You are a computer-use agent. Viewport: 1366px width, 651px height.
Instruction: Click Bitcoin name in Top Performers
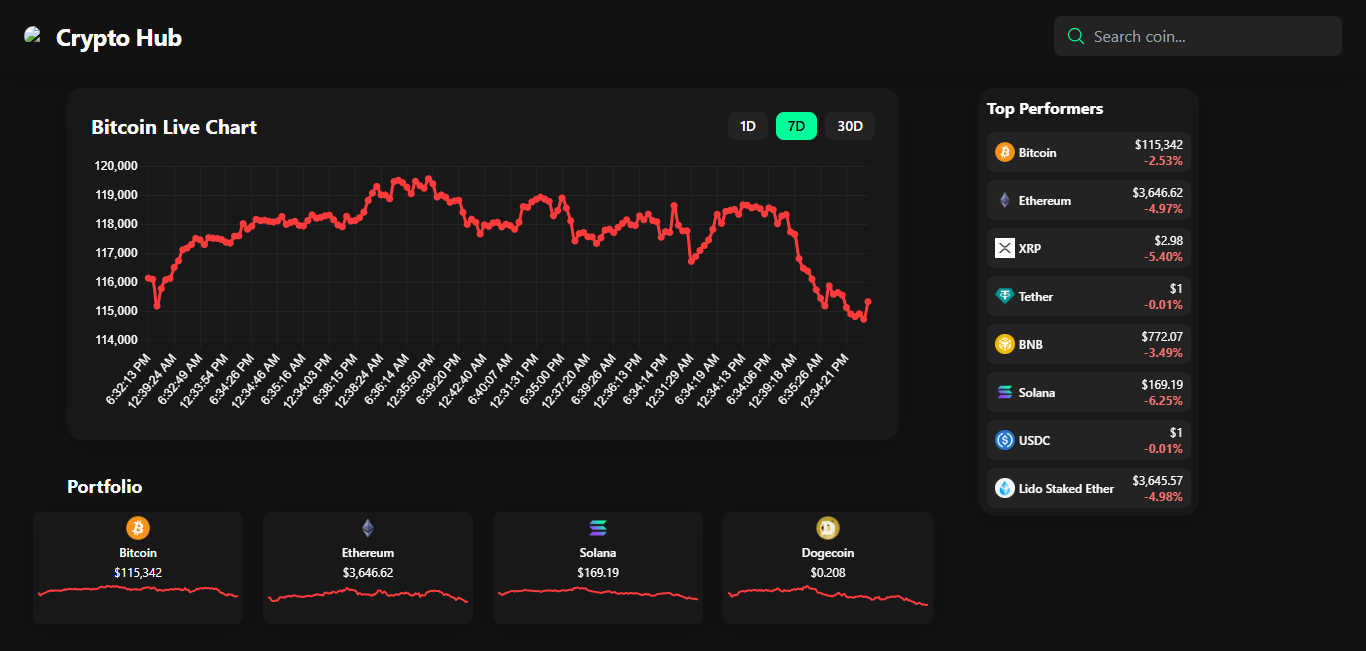tap(1038, 153)
